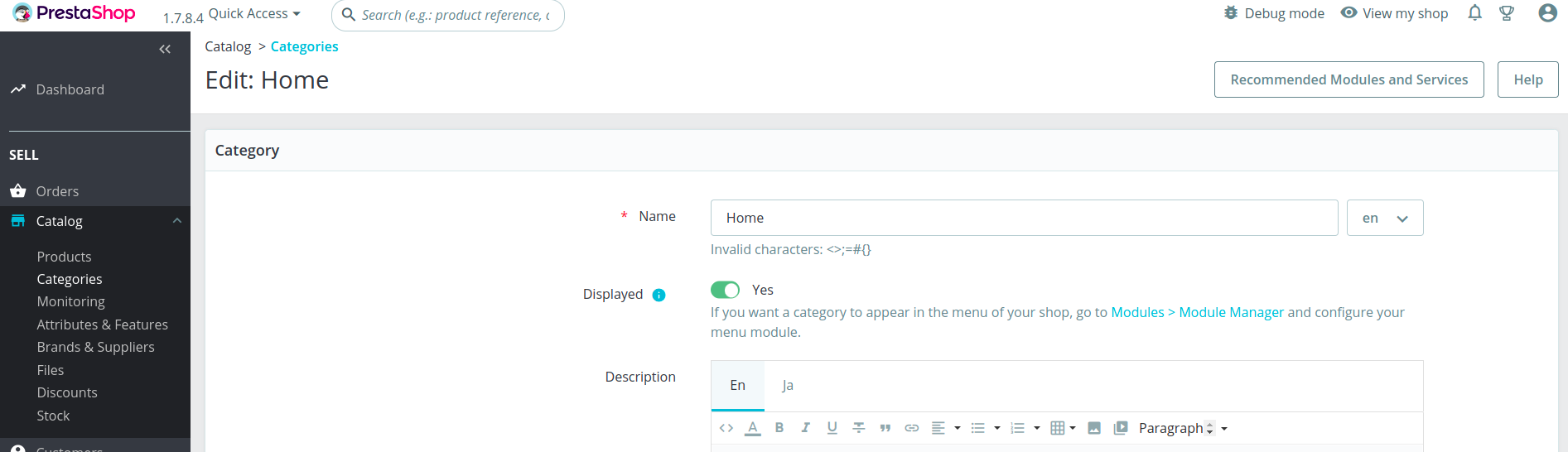The image size is (1568, 452).
Task: Click the blockquote icon in editor
Action: pos(885,428)
